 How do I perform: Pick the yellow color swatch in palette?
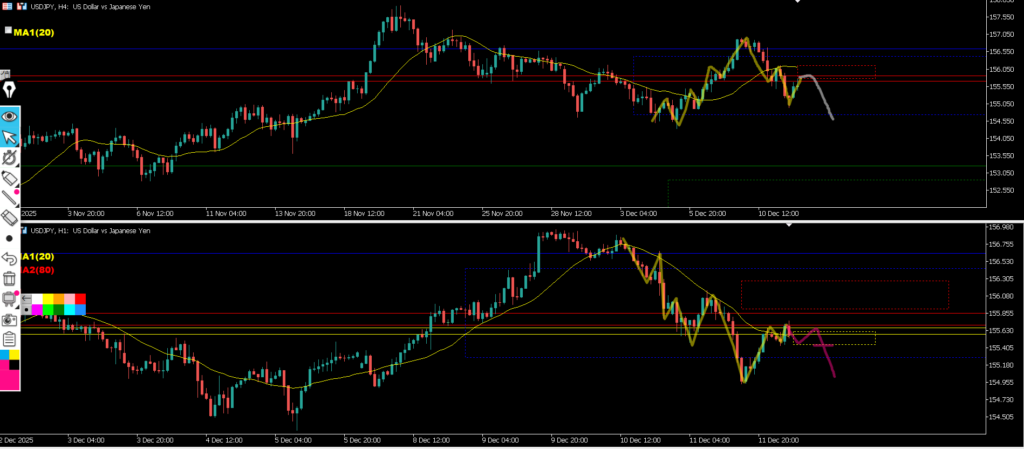(48, 299)
